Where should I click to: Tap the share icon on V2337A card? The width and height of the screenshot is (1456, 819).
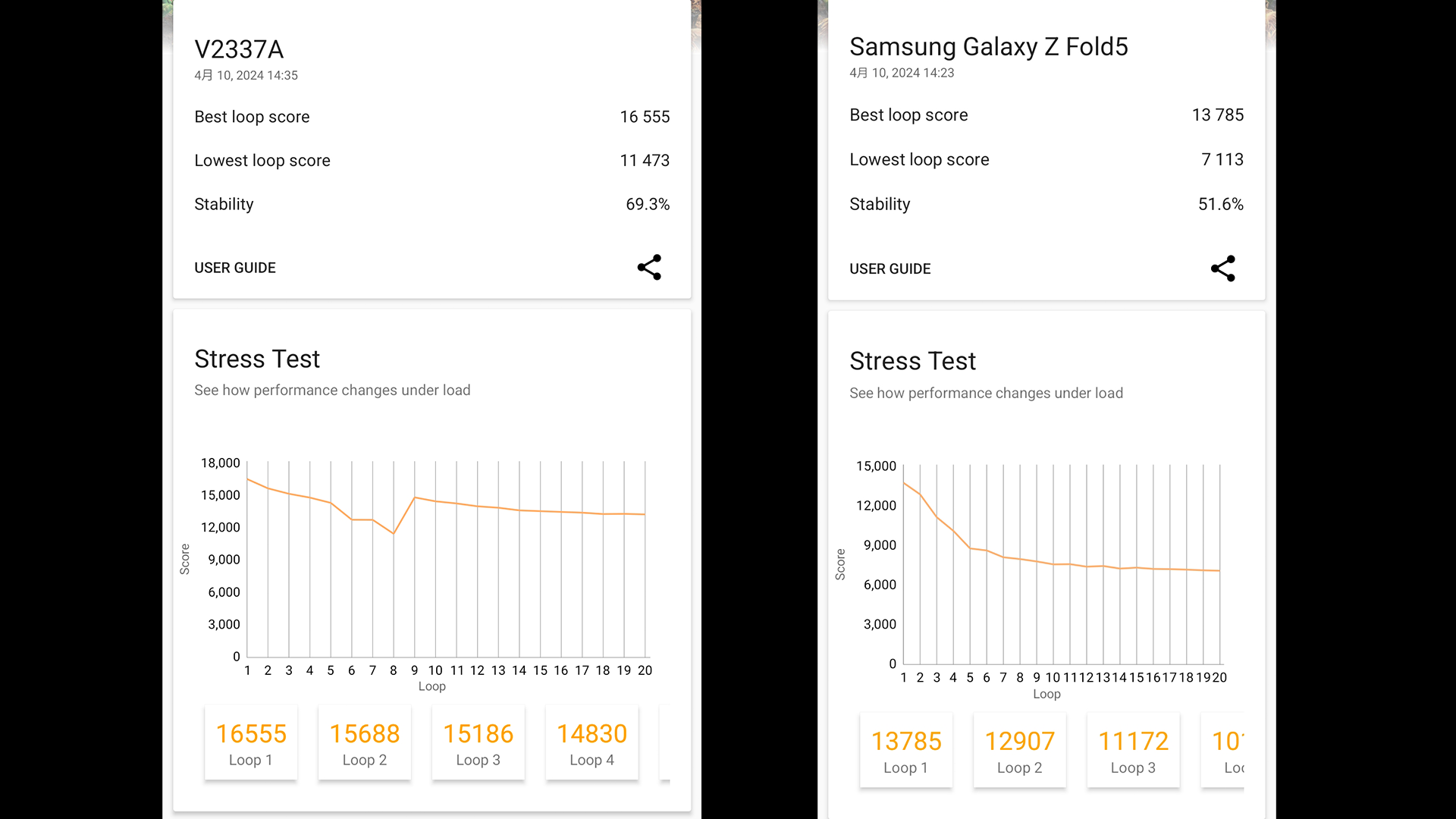tap(649, 268)
